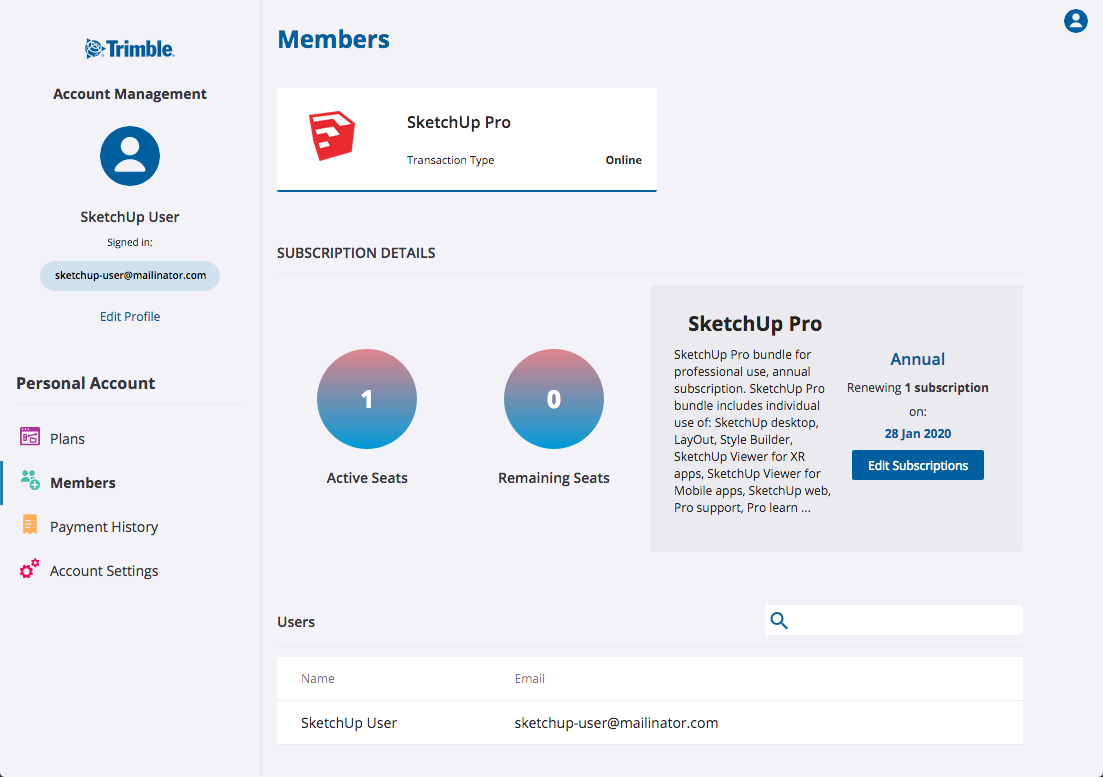1103x777 pixels.
Task: Click the Users search input field
Action: pos(893,620)
